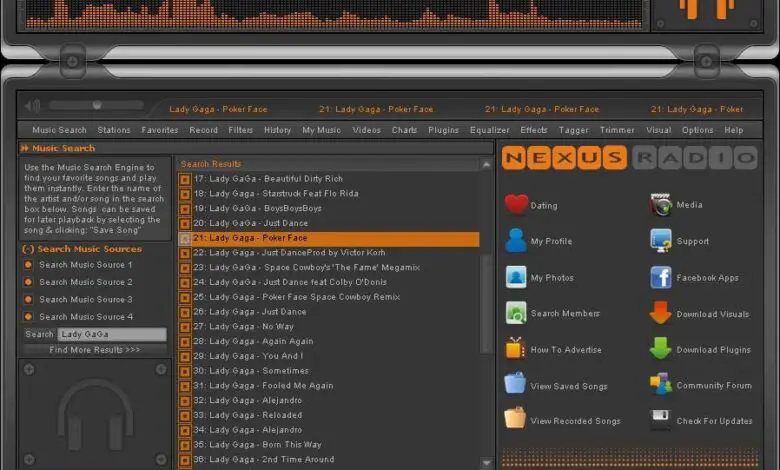Click the results list vertical scrollbar
This screenshot has height=470, width=780.
(486, 304)
